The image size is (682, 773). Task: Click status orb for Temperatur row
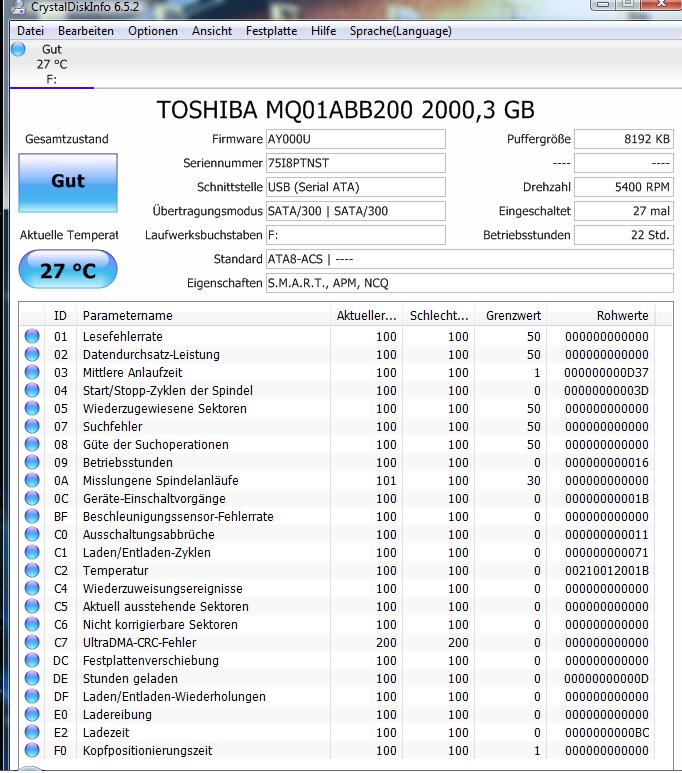[32, 570]
